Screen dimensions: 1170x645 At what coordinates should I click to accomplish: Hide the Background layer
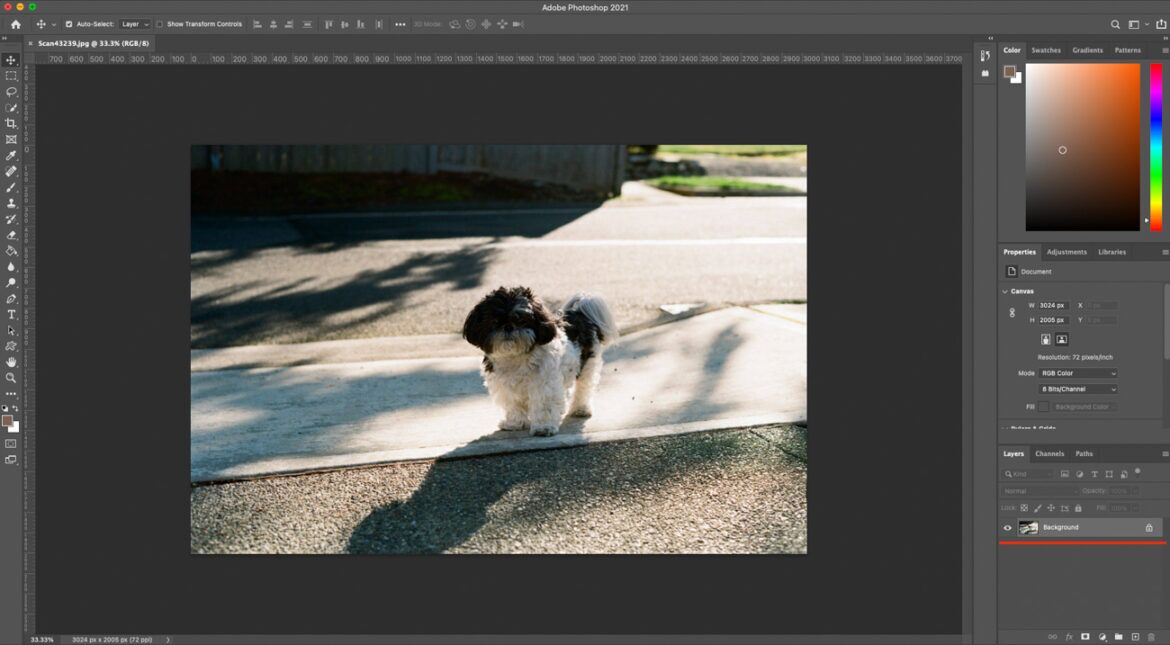point(1007,526)
